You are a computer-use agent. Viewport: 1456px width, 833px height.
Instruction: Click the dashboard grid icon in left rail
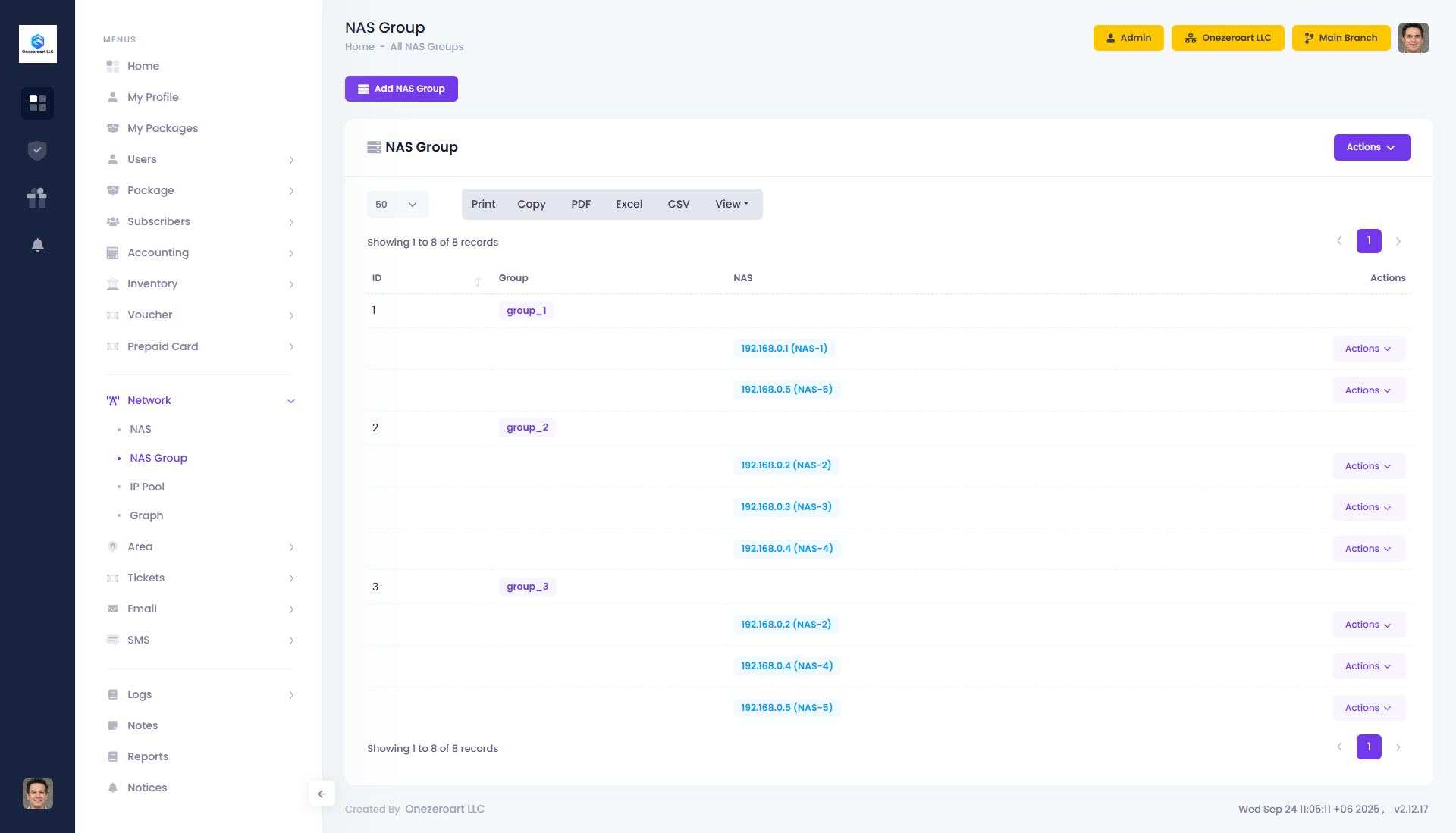coord(37,103)
